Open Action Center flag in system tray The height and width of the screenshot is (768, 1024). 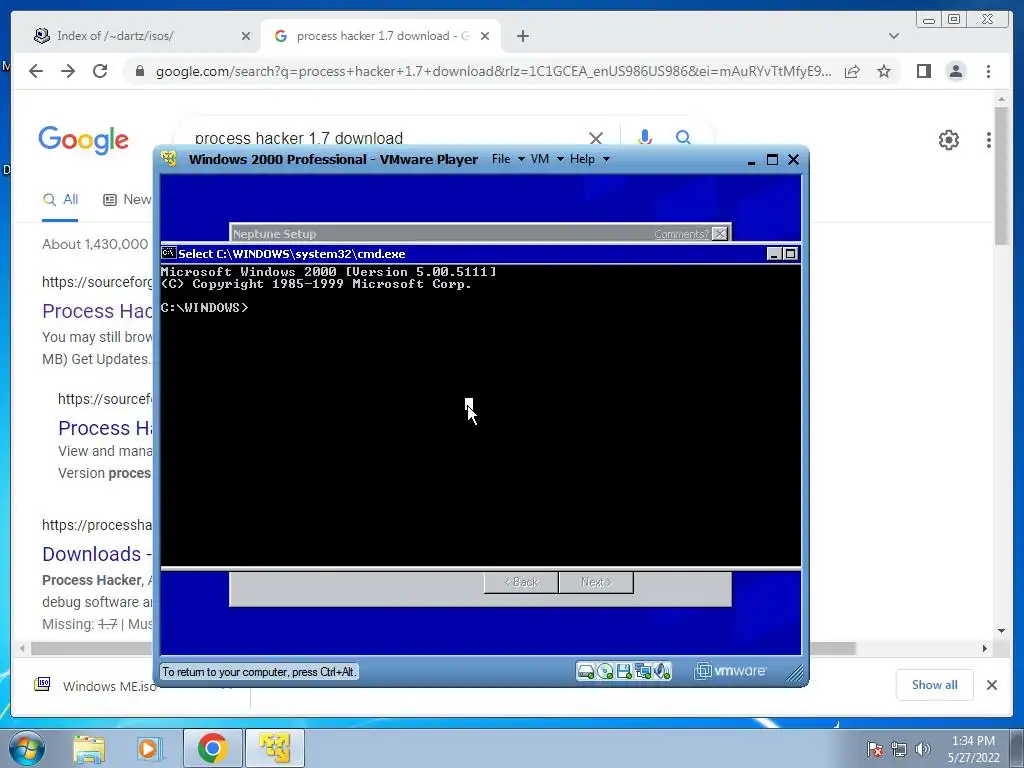click(x=875, y=749)
